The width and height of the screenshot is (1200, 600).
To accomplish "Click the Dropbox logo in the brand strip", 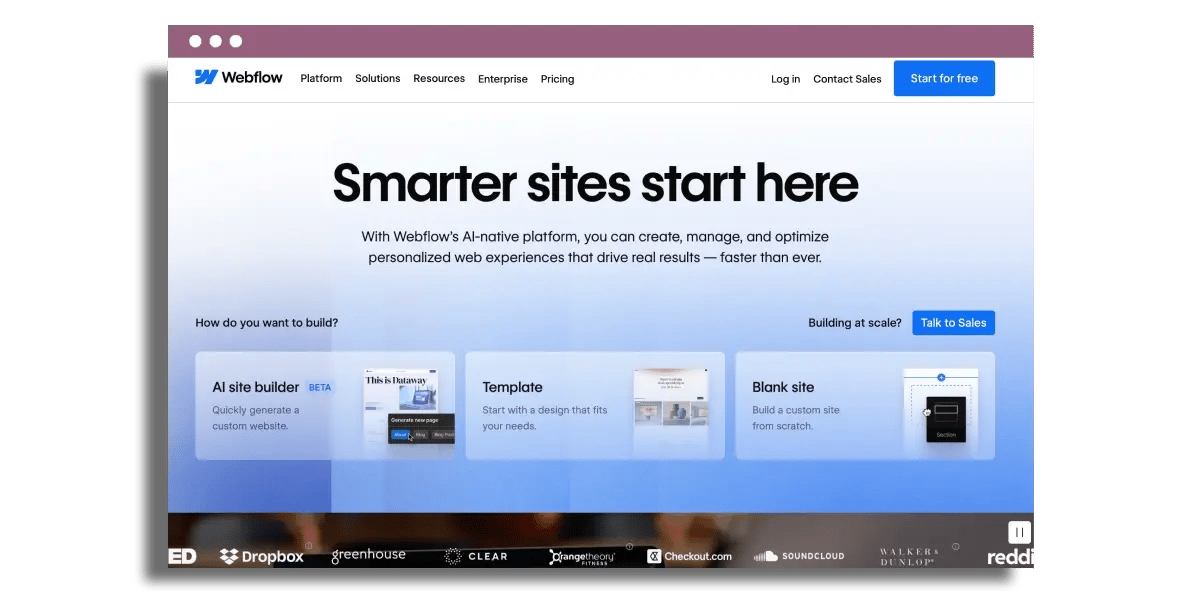I will [x=261, y=556].
